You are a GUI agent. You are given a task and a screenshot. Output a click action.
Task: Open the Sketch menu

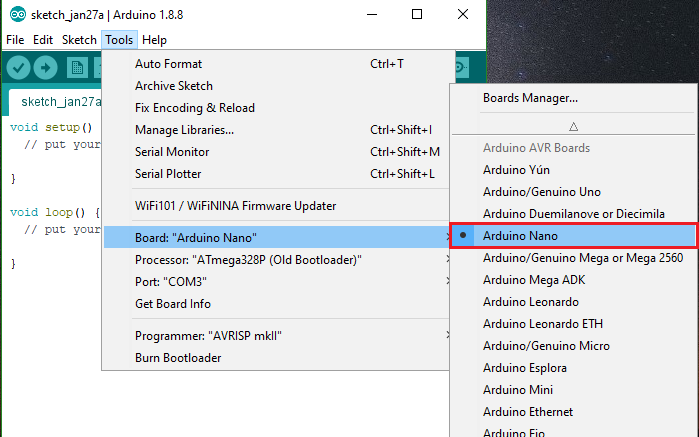click(79, 40)
